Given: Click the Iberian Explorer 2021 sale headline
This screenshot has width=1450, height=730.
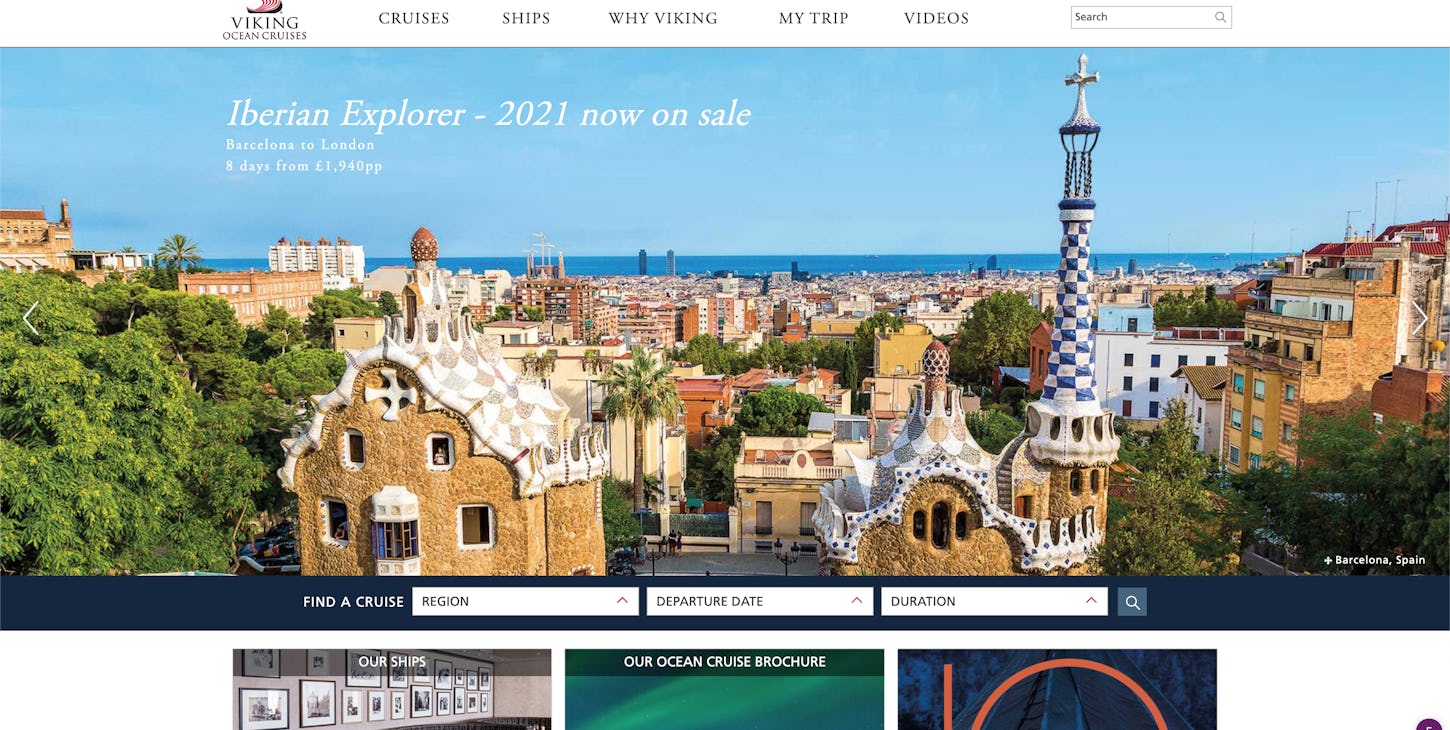Looking at the screenshot, I should (488, 114).
